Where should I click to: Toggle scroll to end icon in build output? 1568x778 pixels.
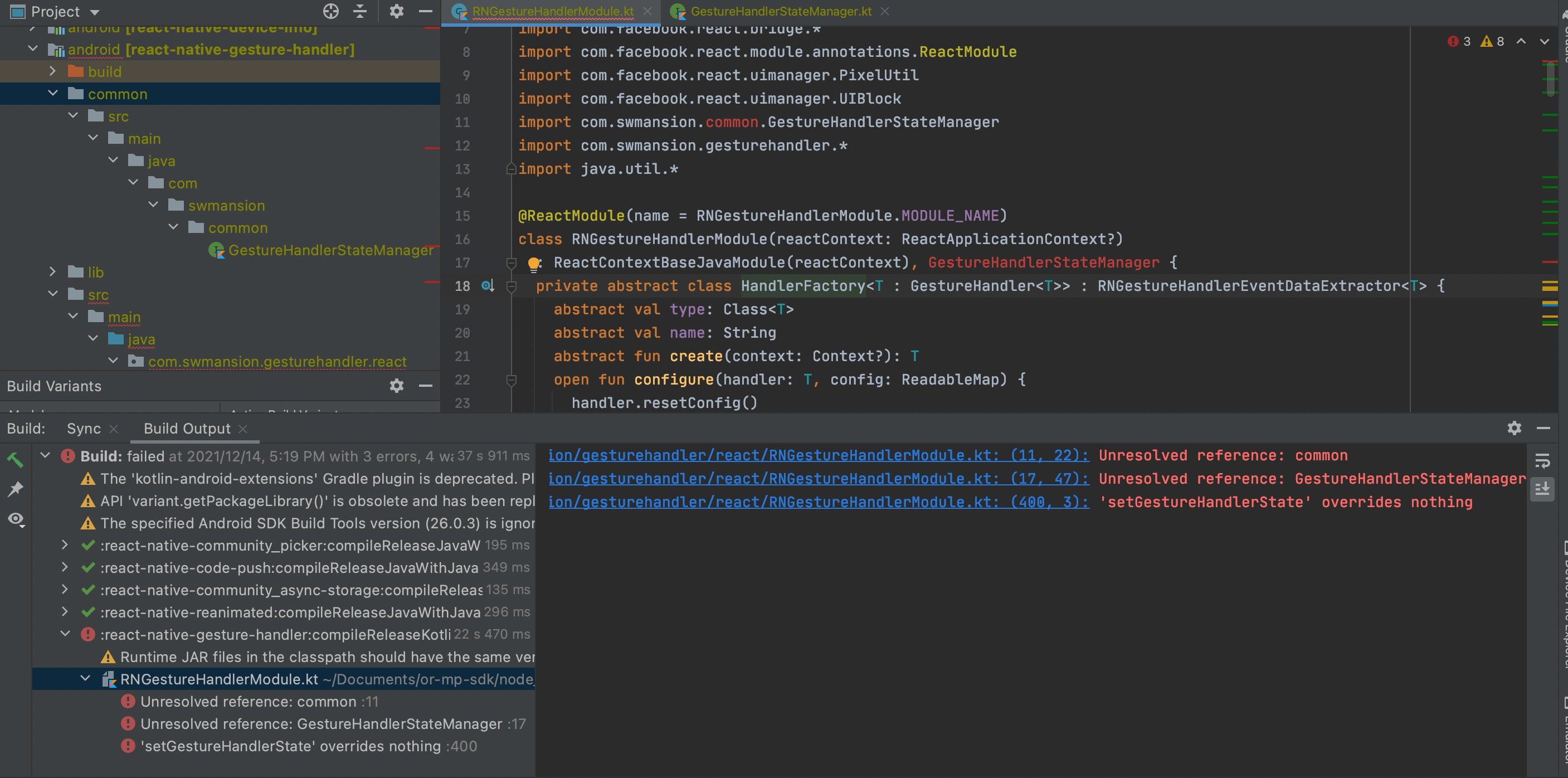[x=1542, y=489]
